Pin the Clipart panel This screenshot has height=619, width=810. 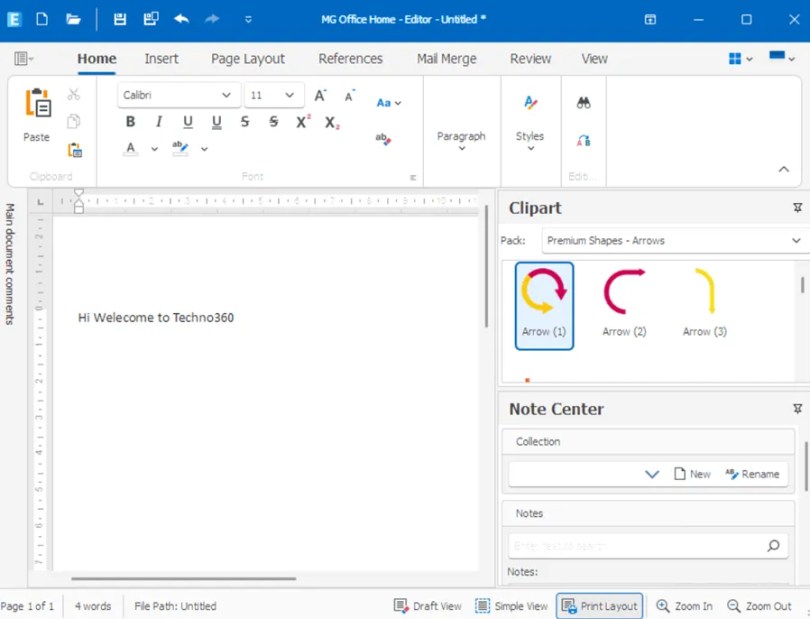tap(798, 208)
